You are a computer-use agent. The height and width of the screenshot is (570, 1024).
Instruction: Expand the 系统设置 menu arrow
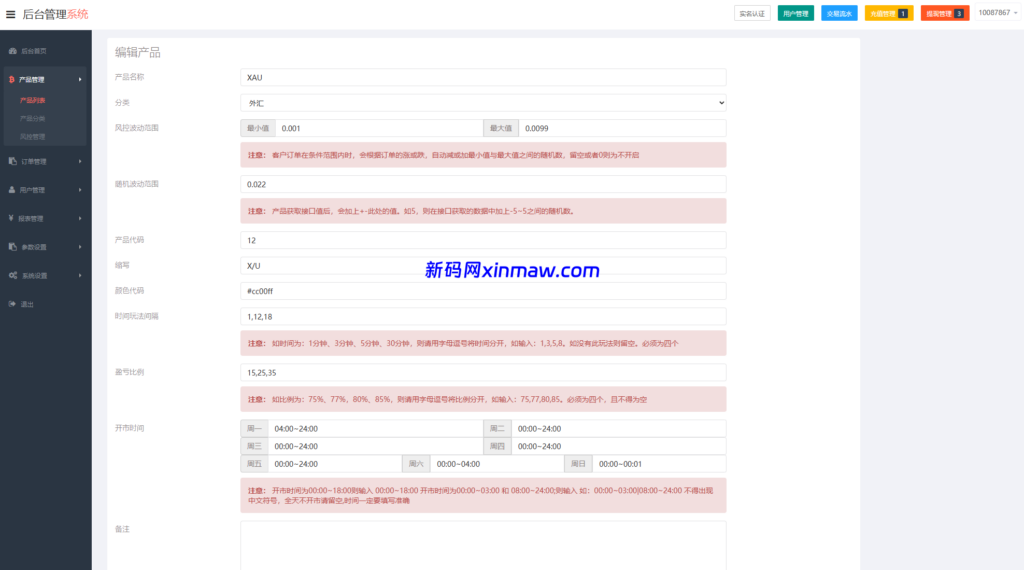pos(80,276)
